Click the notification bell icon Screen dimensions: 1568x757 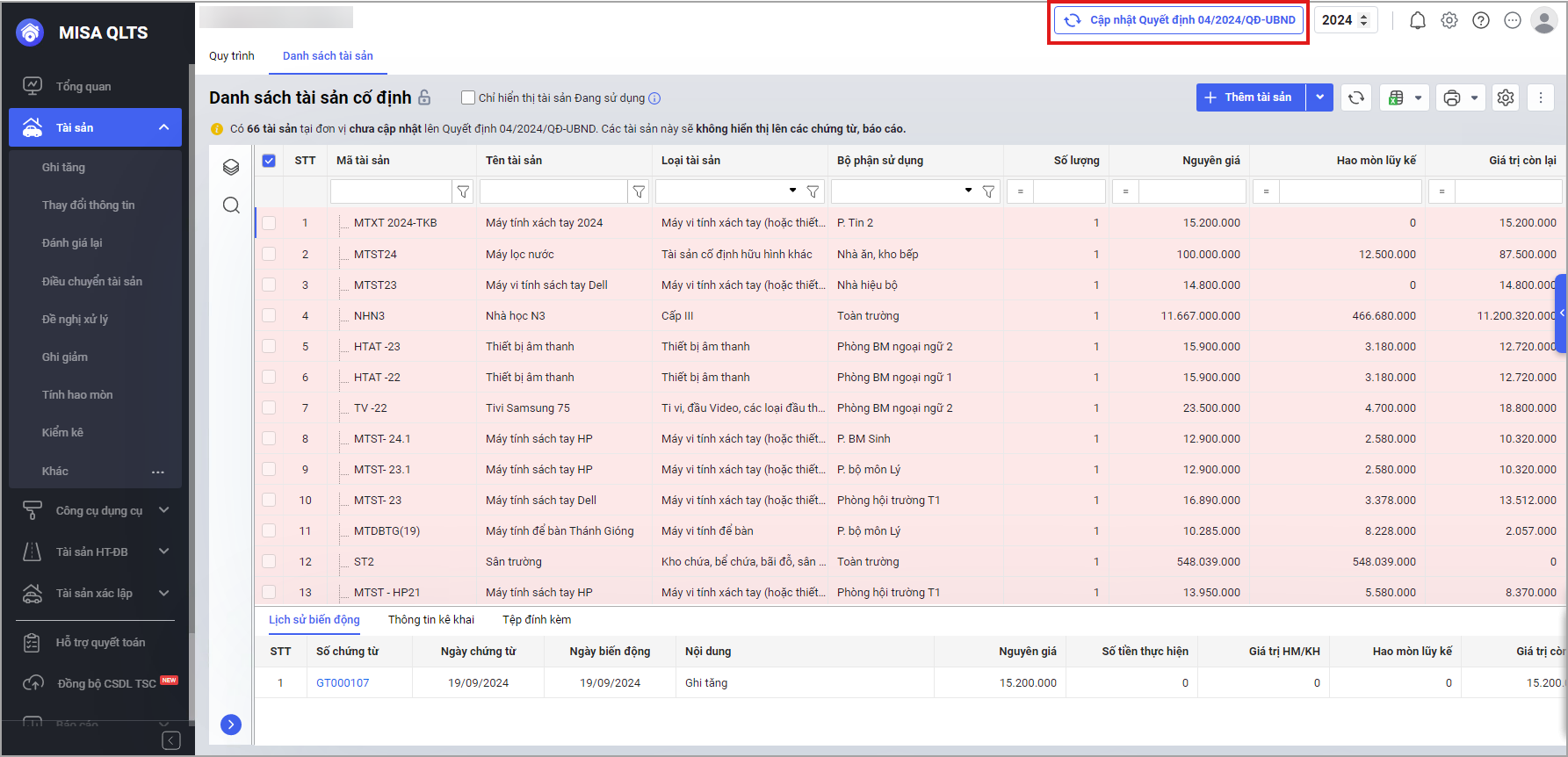click(x=1417, y=20)
